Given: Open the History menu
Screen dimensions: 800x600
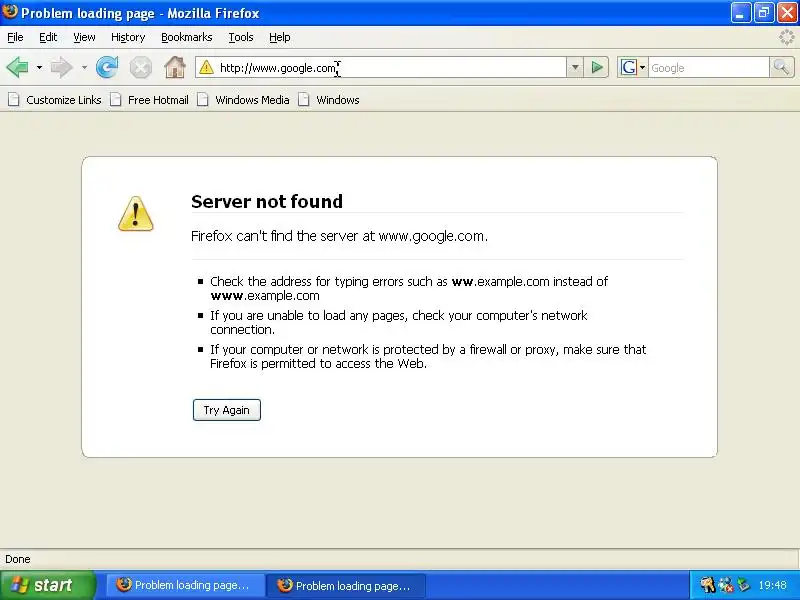Looking at the screenshot, I should click(128, 37).
